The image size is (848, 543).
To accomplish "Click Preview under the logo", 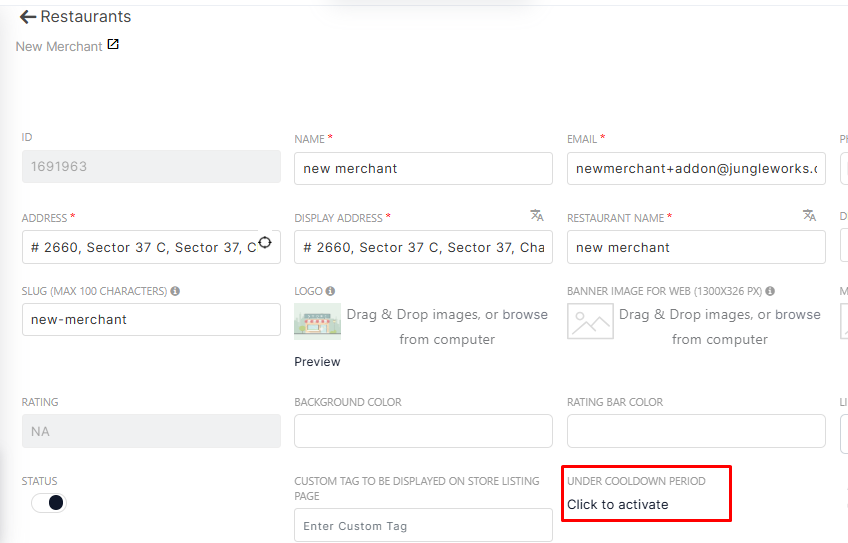I will pos(317,362).
